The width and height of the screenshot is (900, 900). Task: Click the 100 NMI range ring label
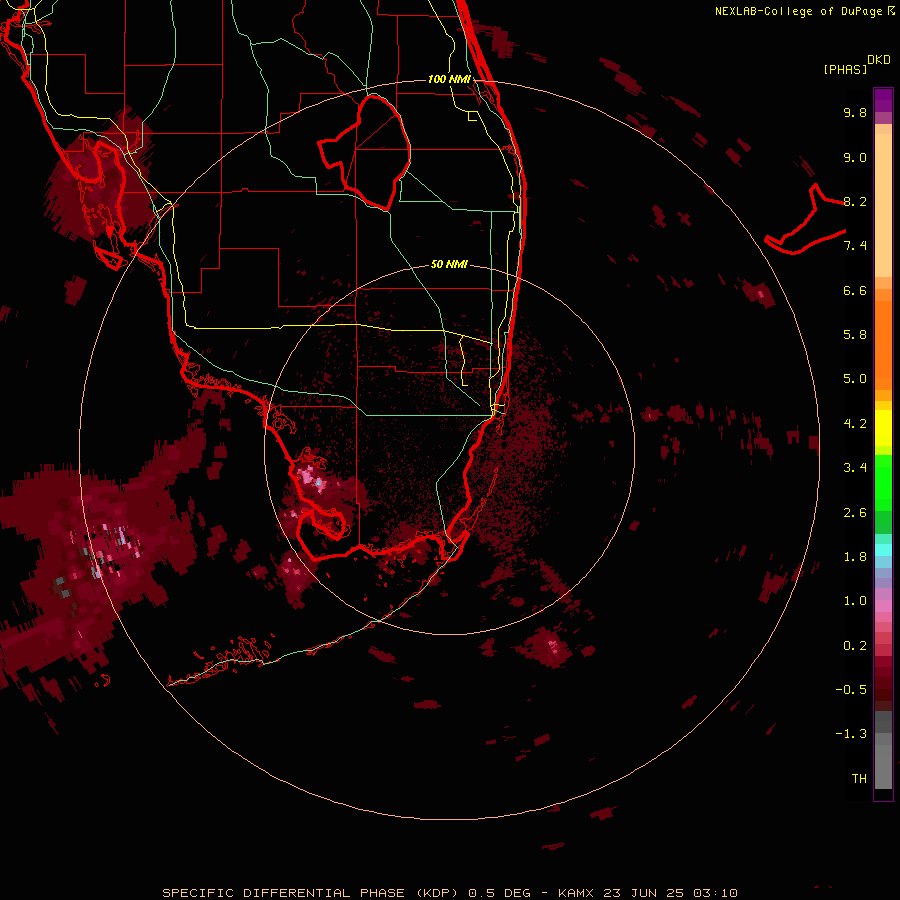[449, 79]
